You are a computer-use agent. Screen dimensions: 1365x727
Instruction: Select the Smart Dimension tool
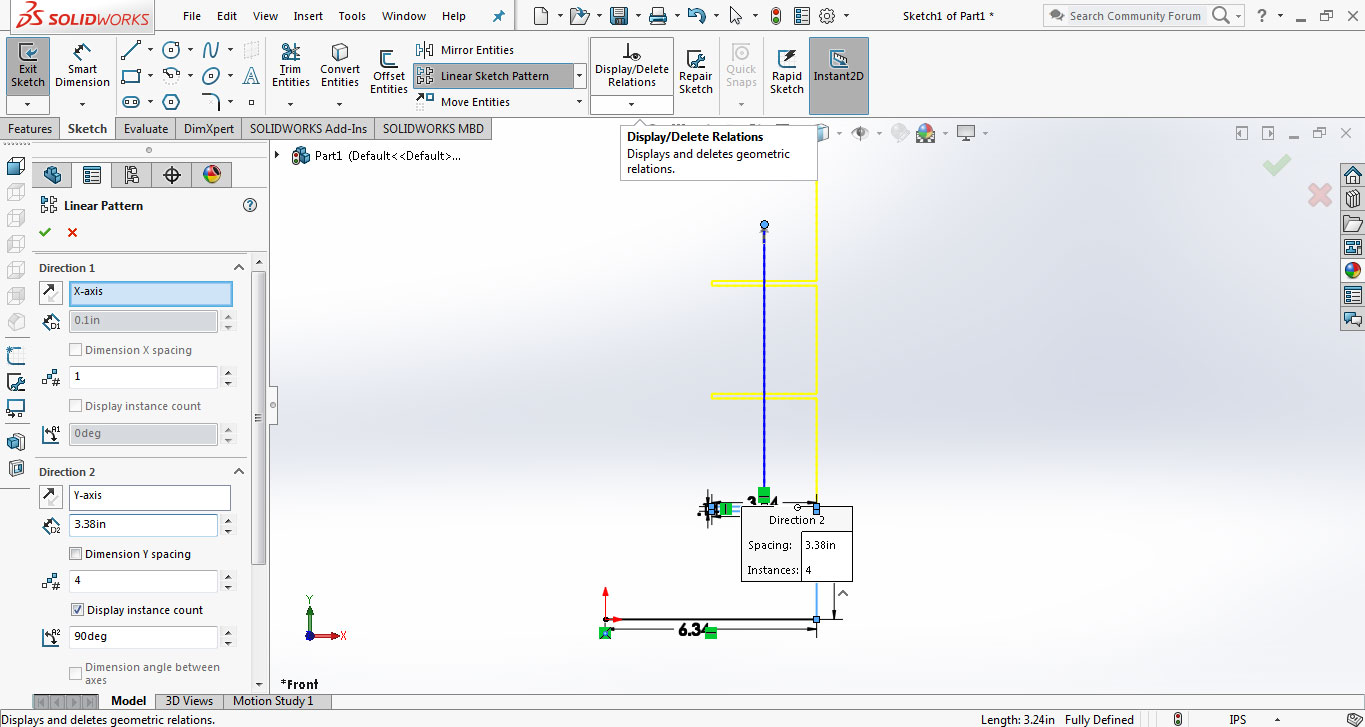tap(82, 66)
